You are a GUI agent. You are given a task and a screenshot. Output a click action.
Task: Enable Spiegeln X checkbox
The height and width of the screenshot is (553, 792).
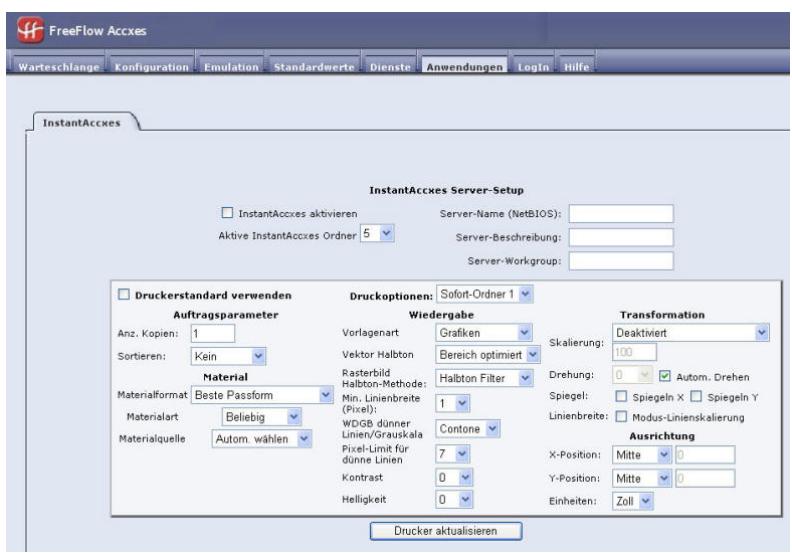(x=621, y=396)
